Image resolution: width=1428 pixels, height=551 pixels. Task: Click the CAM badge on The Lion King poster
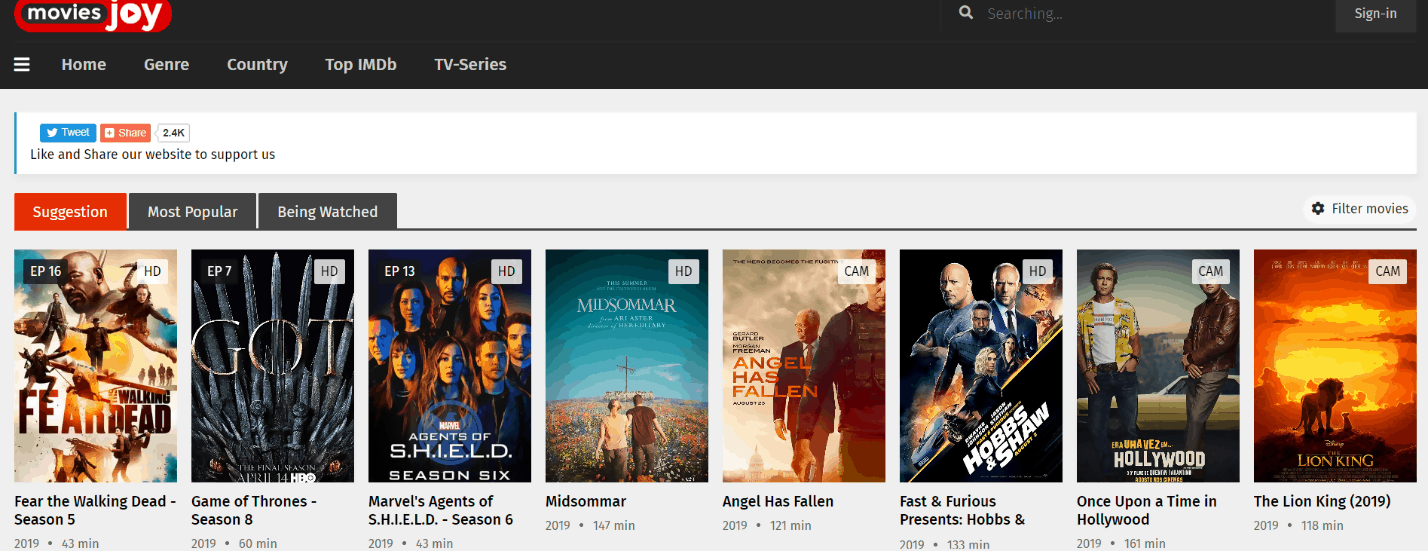(x=1388, y=271)
